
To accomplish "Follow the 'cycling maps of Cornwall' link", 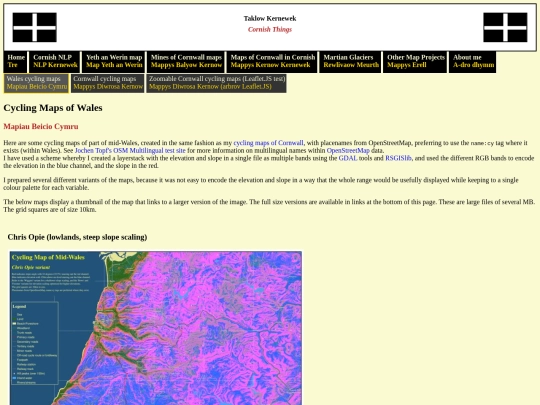I will (269, 143).
